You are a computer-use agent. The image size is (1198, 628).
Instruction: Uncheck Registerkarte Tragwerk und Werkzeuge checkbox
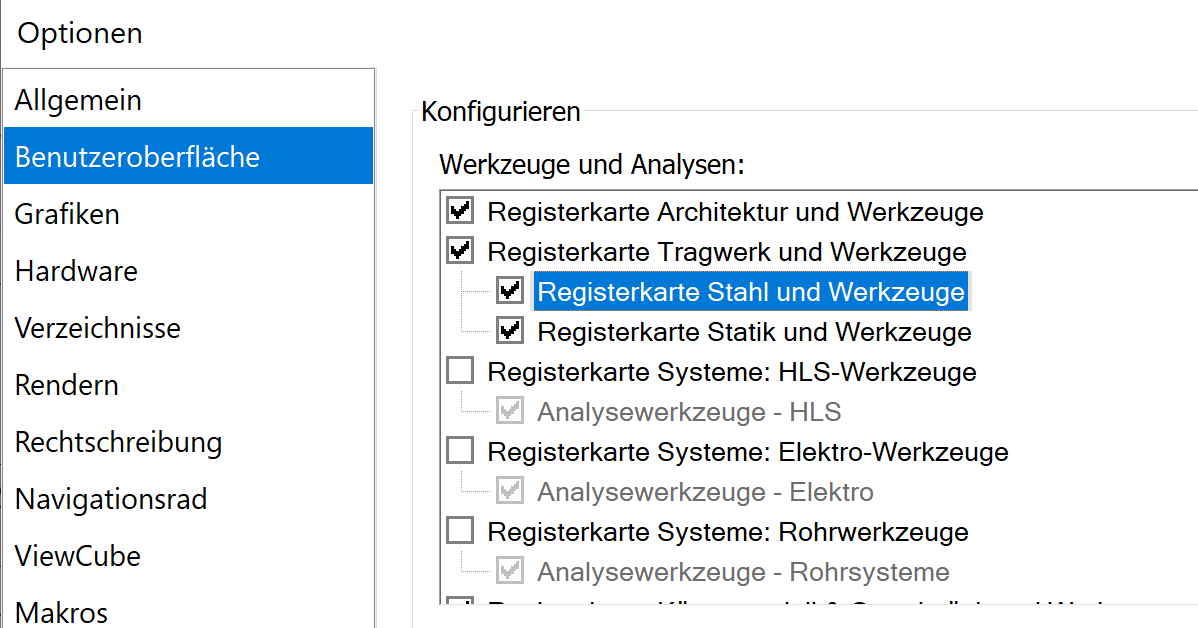coord(460,251)
